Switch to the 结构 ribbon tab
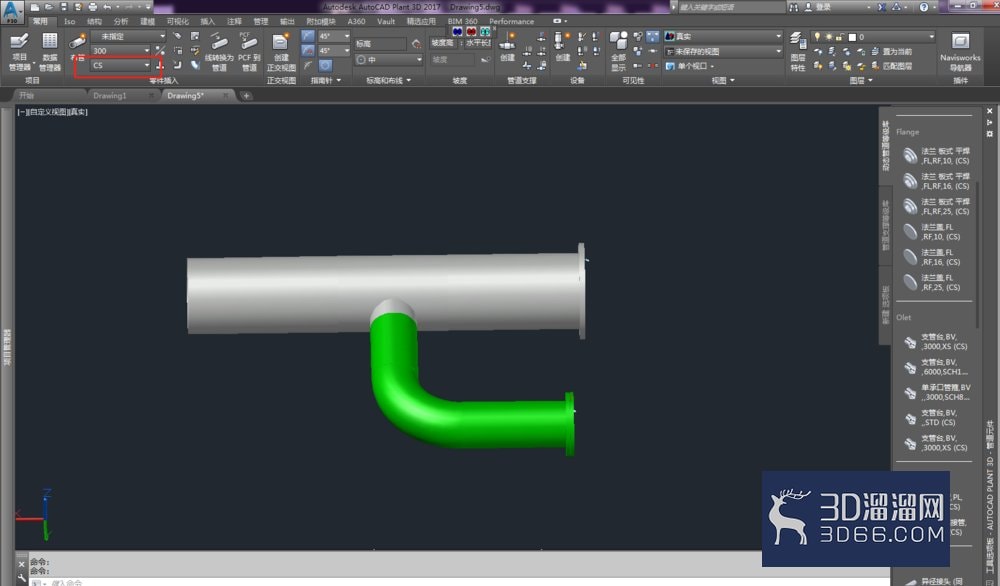1000x586 pixels. [94, 21]
